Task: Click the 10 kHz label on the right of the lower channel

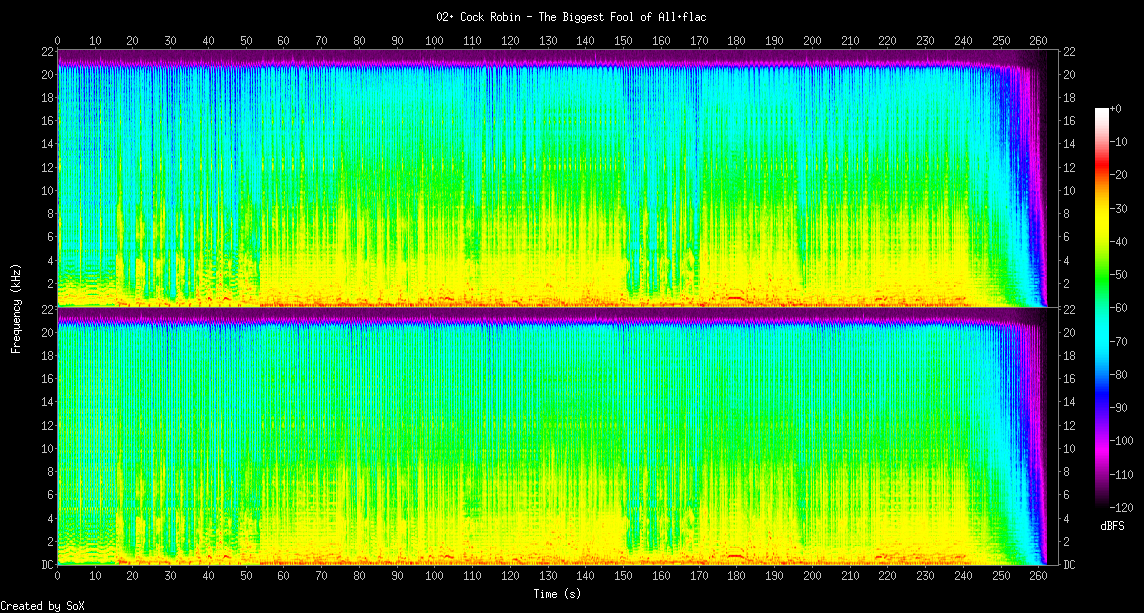Action: (1068, 449)
